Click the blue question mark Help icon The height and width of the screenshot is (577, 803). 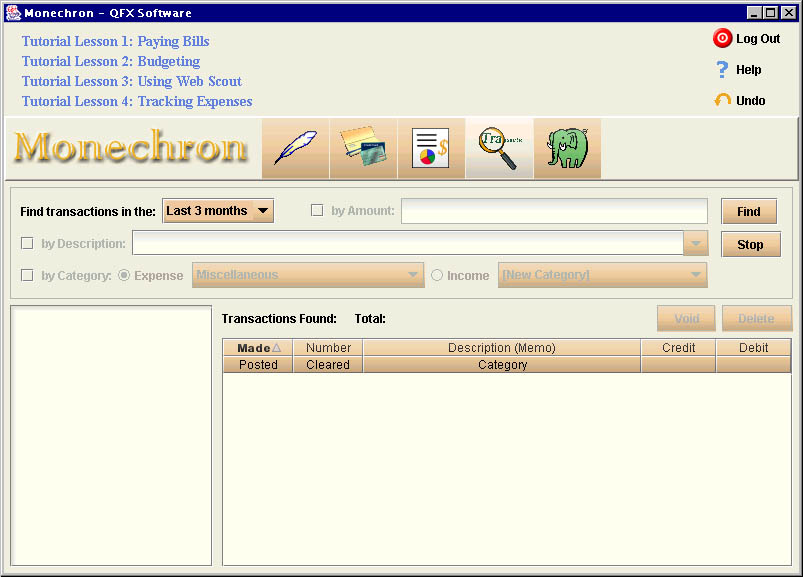pyautogui.click(x=722, y=70)
